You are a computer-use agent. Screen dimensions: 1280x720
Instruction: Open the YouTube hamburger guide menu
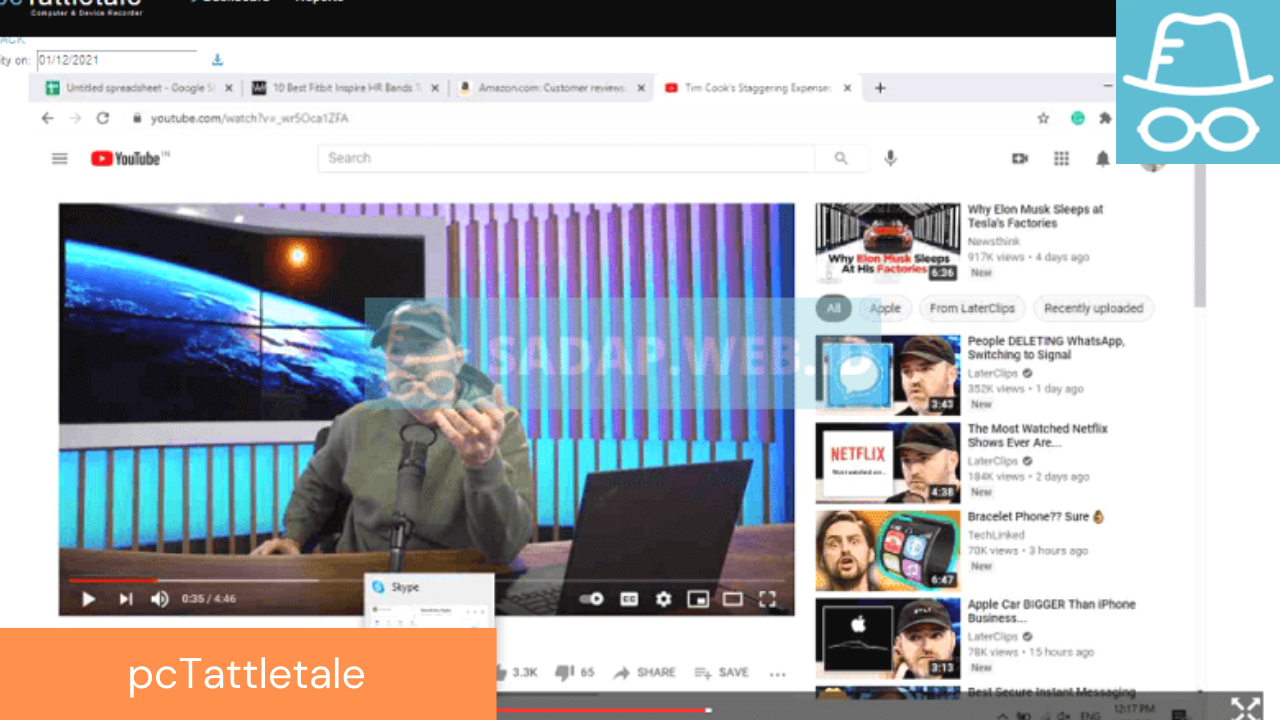click(x=60, y=158)
